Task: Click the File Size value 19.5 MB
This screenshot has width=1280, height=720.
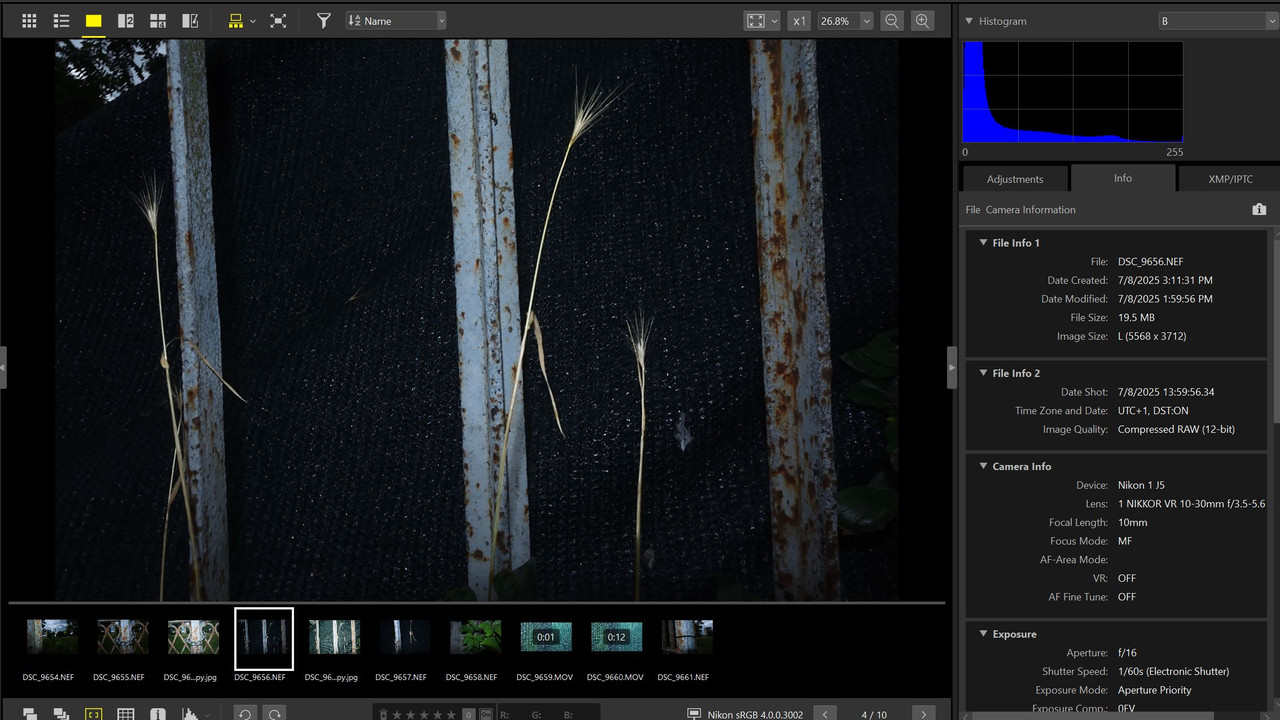Action: click(1136, 317)
